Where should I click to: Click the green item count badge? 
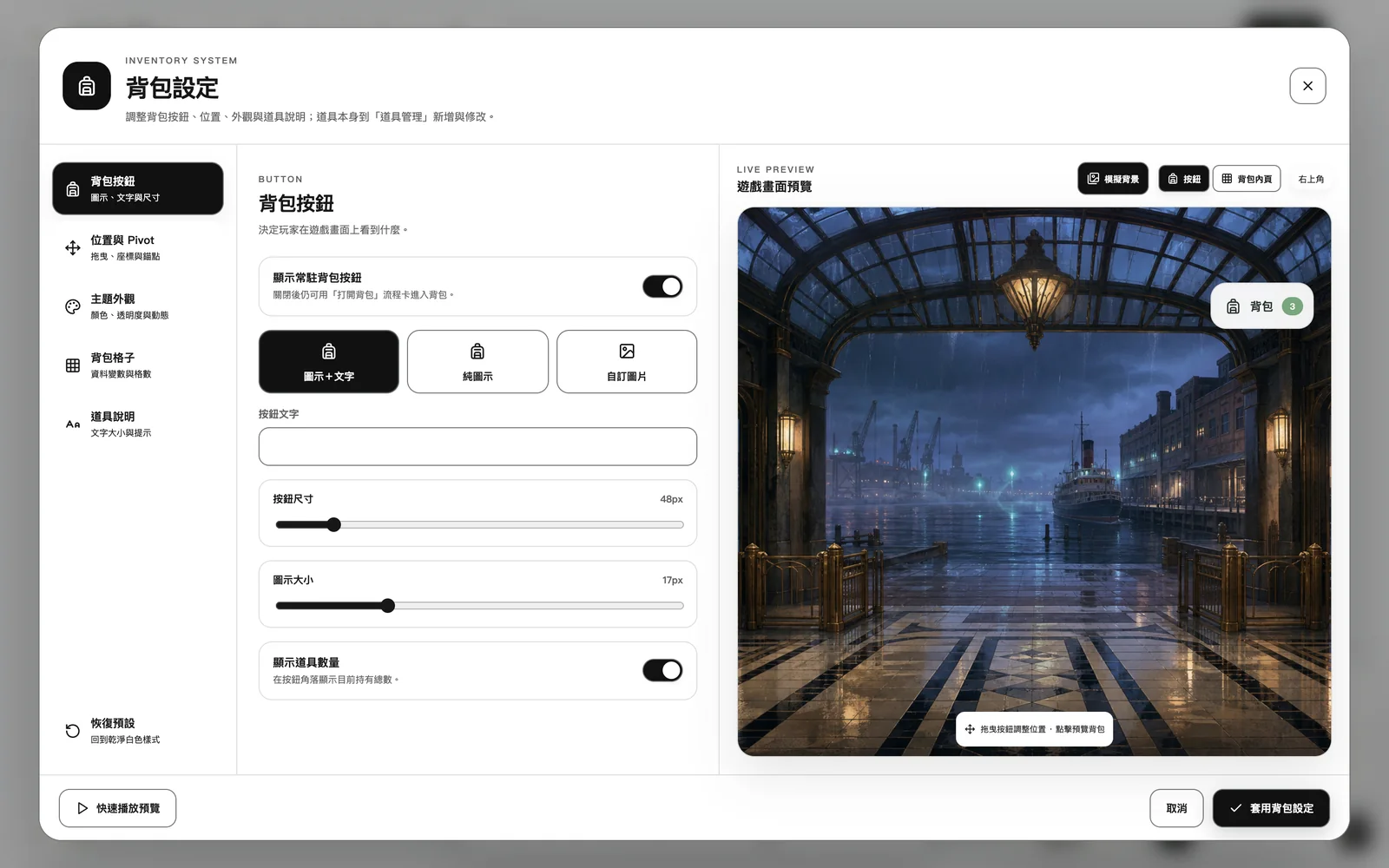[x=1292, y=306]
